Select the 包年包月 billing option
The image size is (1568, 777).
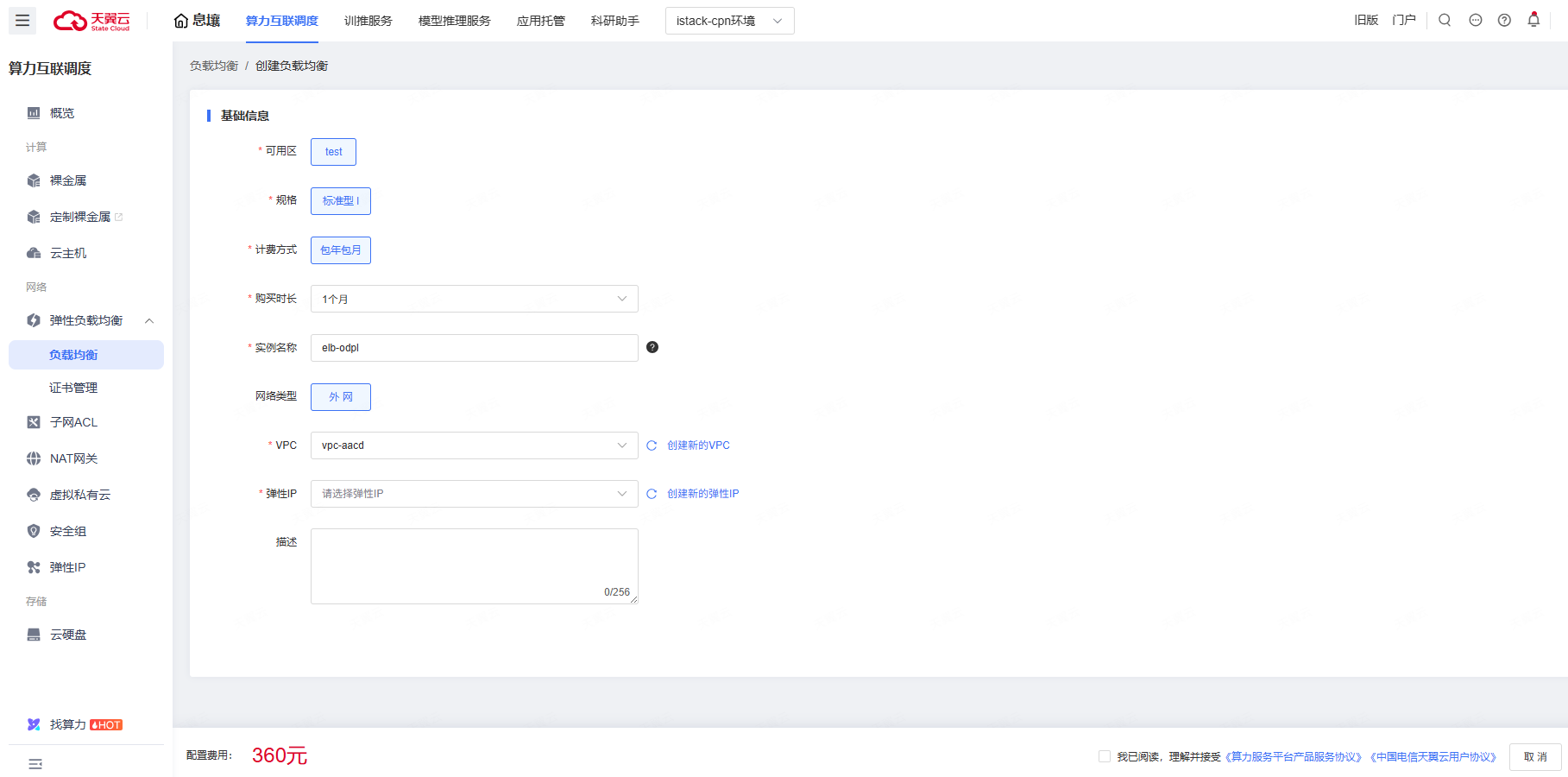click(341, 250)
